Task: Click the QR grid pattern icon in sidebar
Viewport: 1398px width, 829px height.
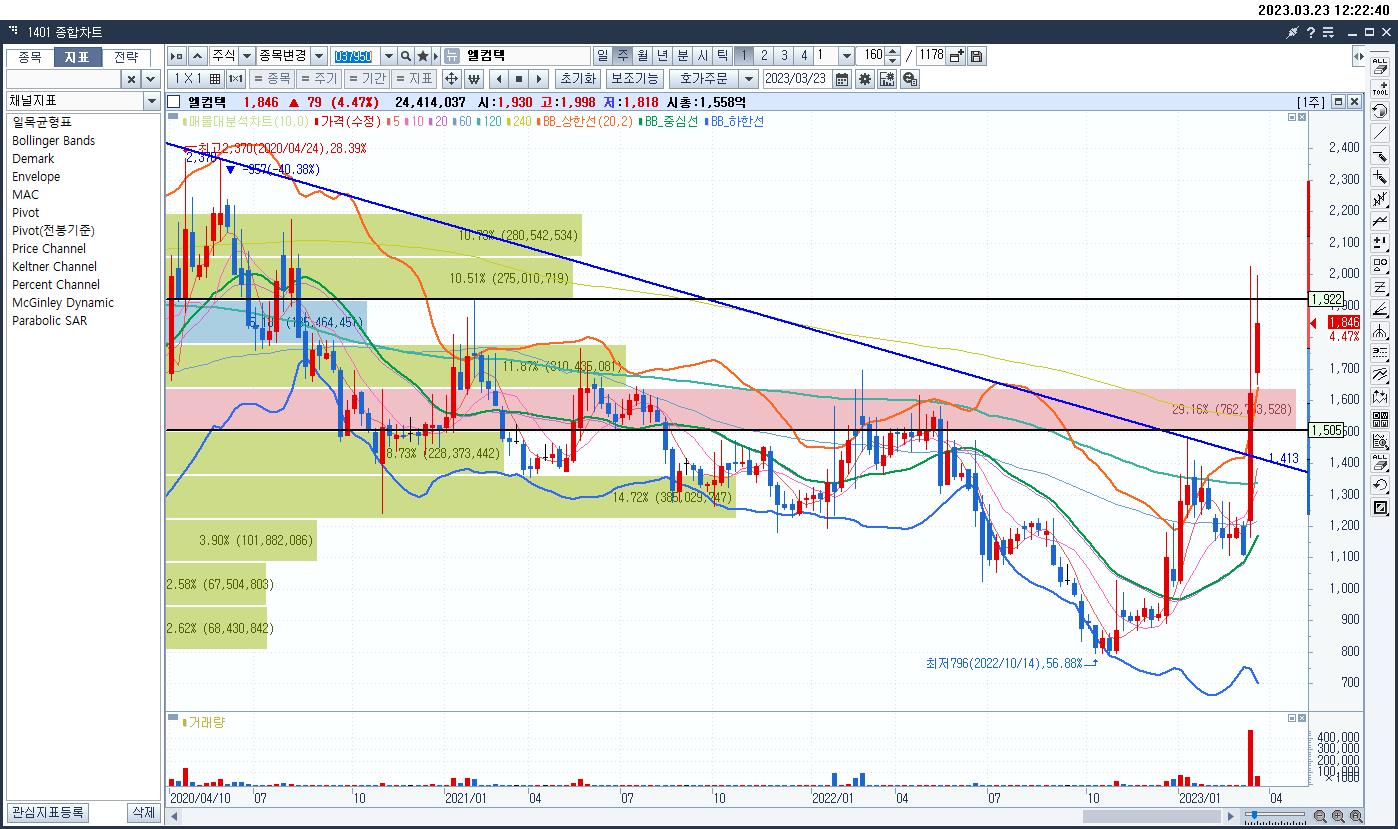Action: coord(1380,420)
